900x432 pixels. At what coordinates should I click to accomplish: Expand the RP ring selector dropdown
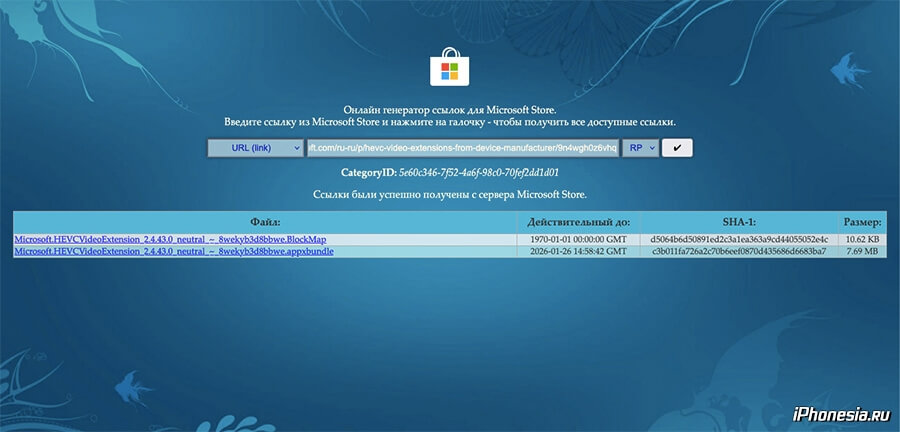click(640, 148)
